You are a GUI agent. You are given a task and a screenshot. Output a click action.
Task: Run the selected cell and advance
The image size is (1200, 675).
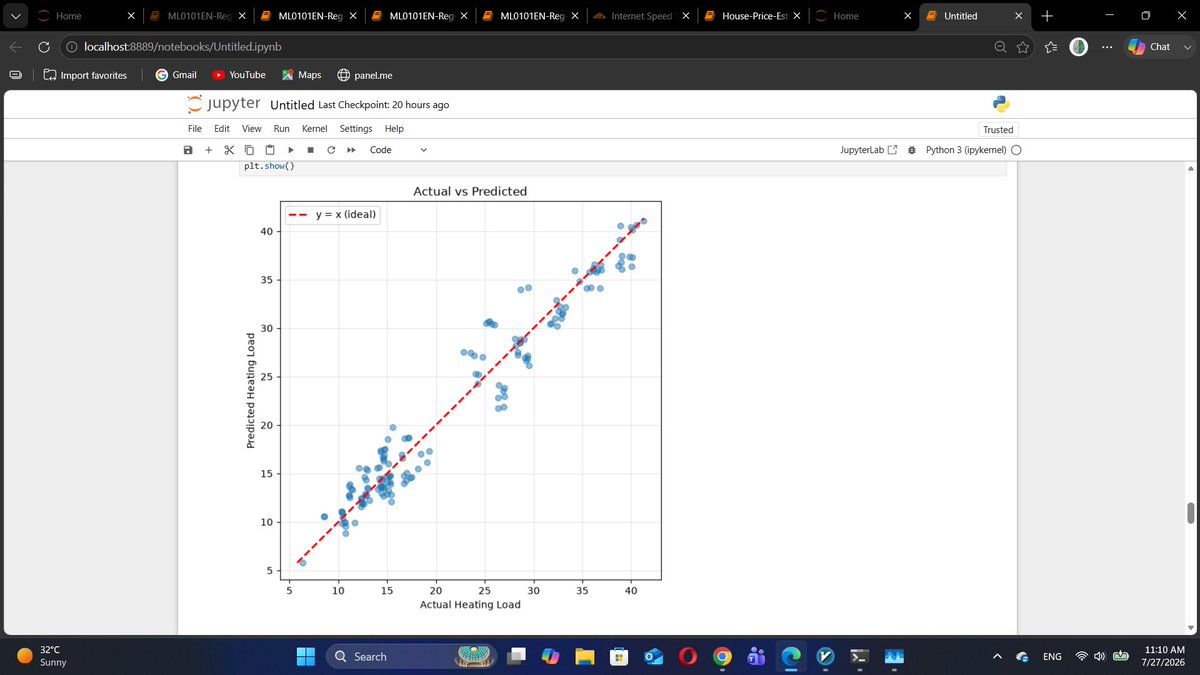[291, 150]
